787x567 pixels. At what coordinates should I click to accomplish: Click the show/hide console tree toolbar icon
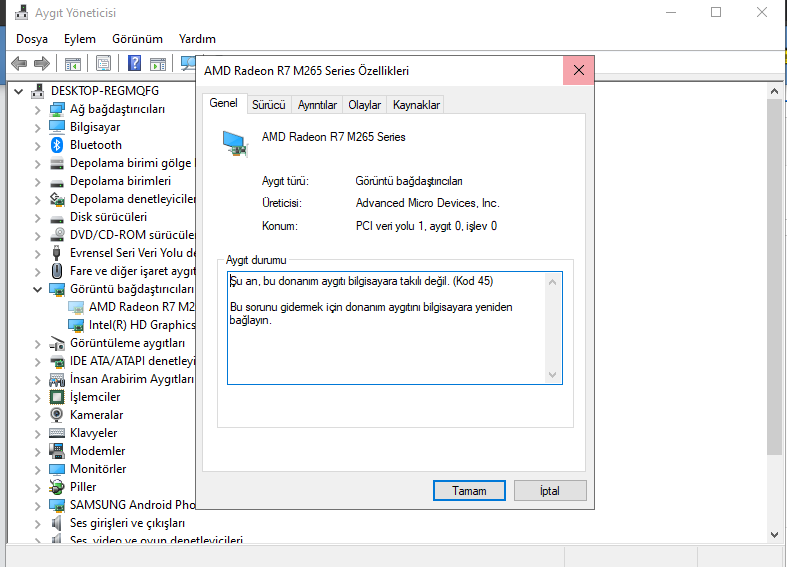click(x=73, y=64)
